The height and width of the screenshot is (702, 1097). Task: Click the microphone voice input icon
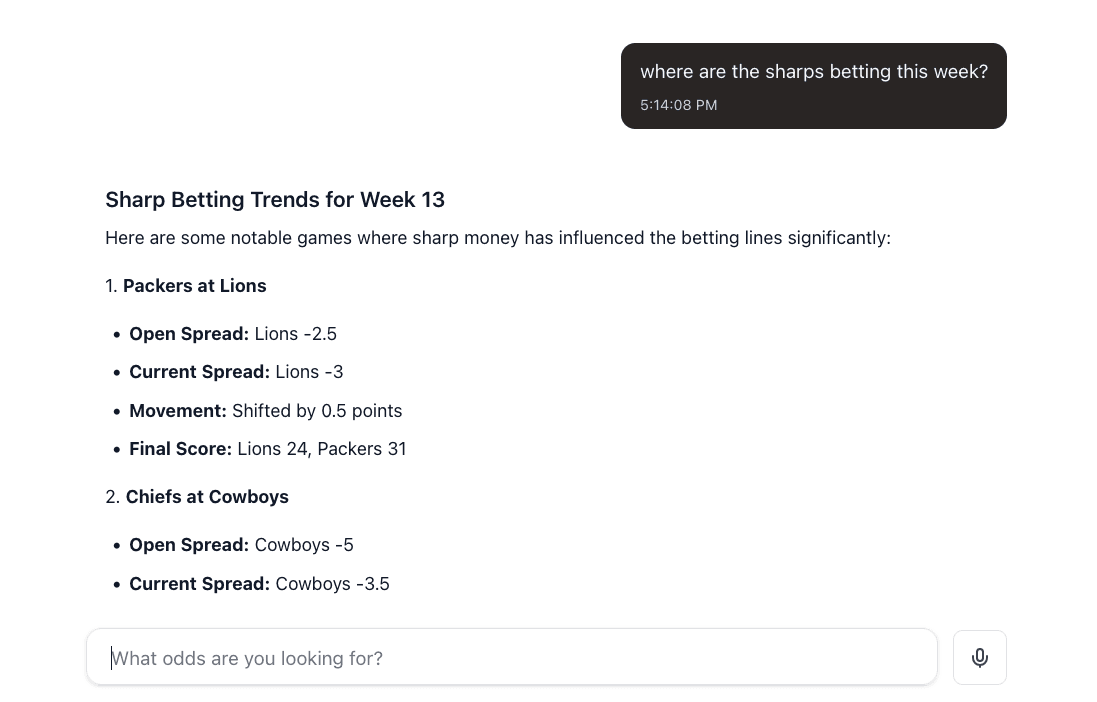pyautogui.click(x=979, y=657)
